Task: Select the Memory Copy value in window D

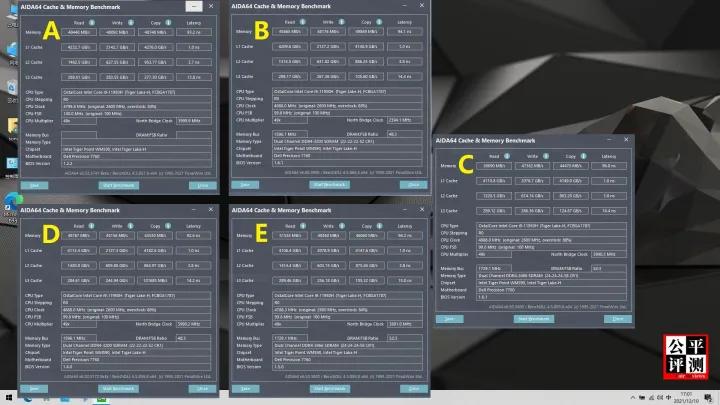Action: (155, 236)
